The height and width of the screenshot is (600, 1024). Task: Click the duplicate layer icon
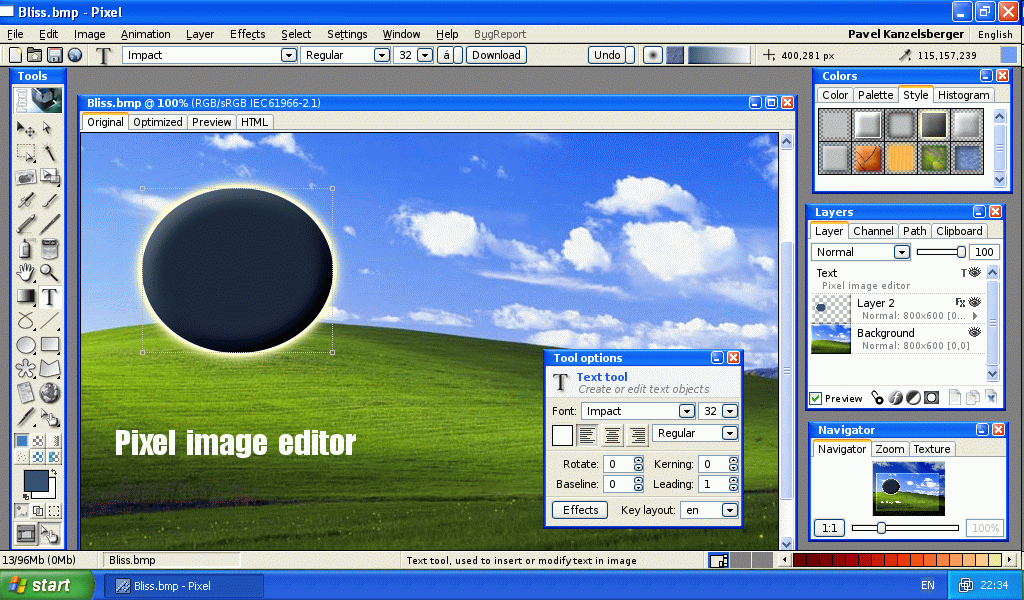click(973, 398)
